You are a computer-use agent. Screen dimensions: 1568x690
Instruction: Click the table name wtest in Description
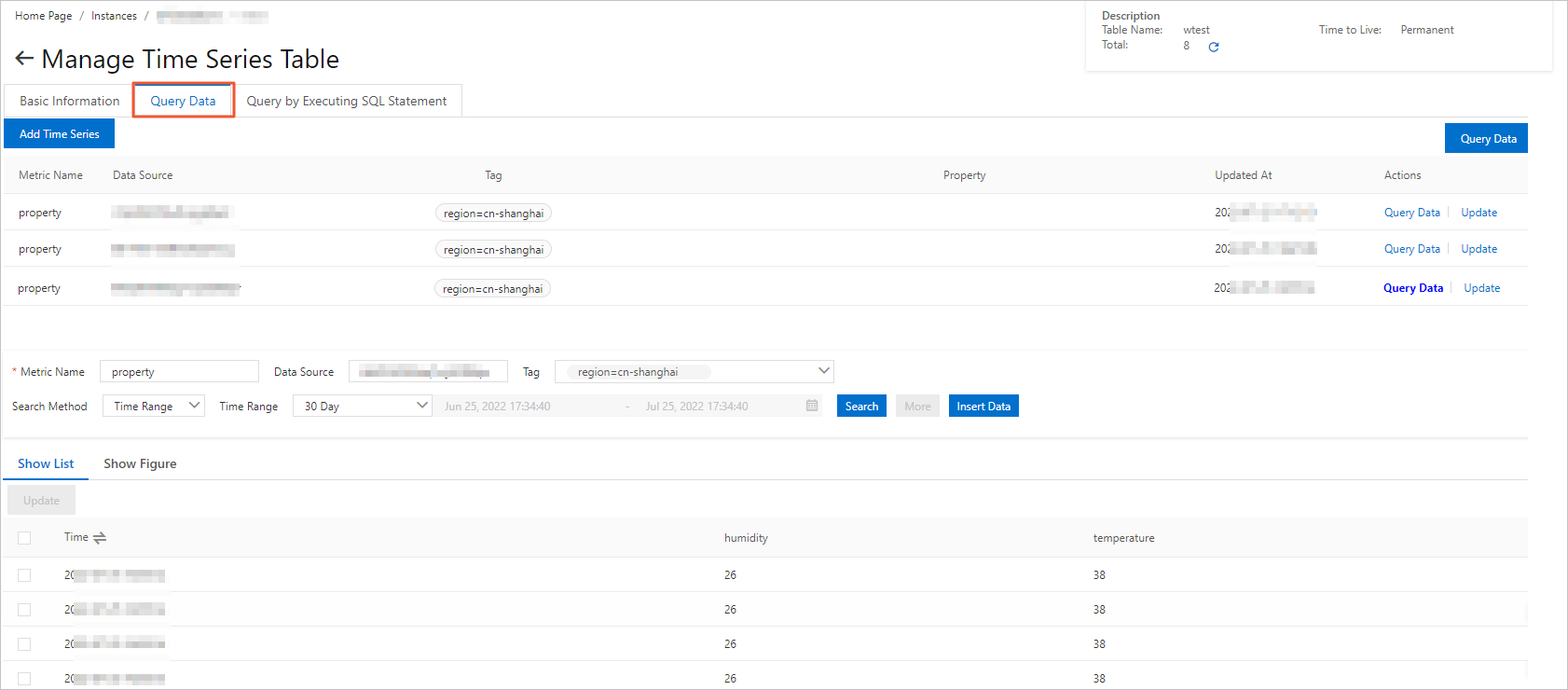pos(1196,30)
